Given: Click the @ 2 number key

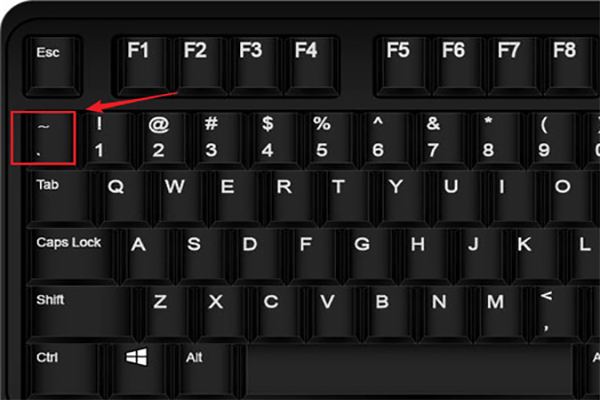Looking at the screenshot, I should click(163, 140).
